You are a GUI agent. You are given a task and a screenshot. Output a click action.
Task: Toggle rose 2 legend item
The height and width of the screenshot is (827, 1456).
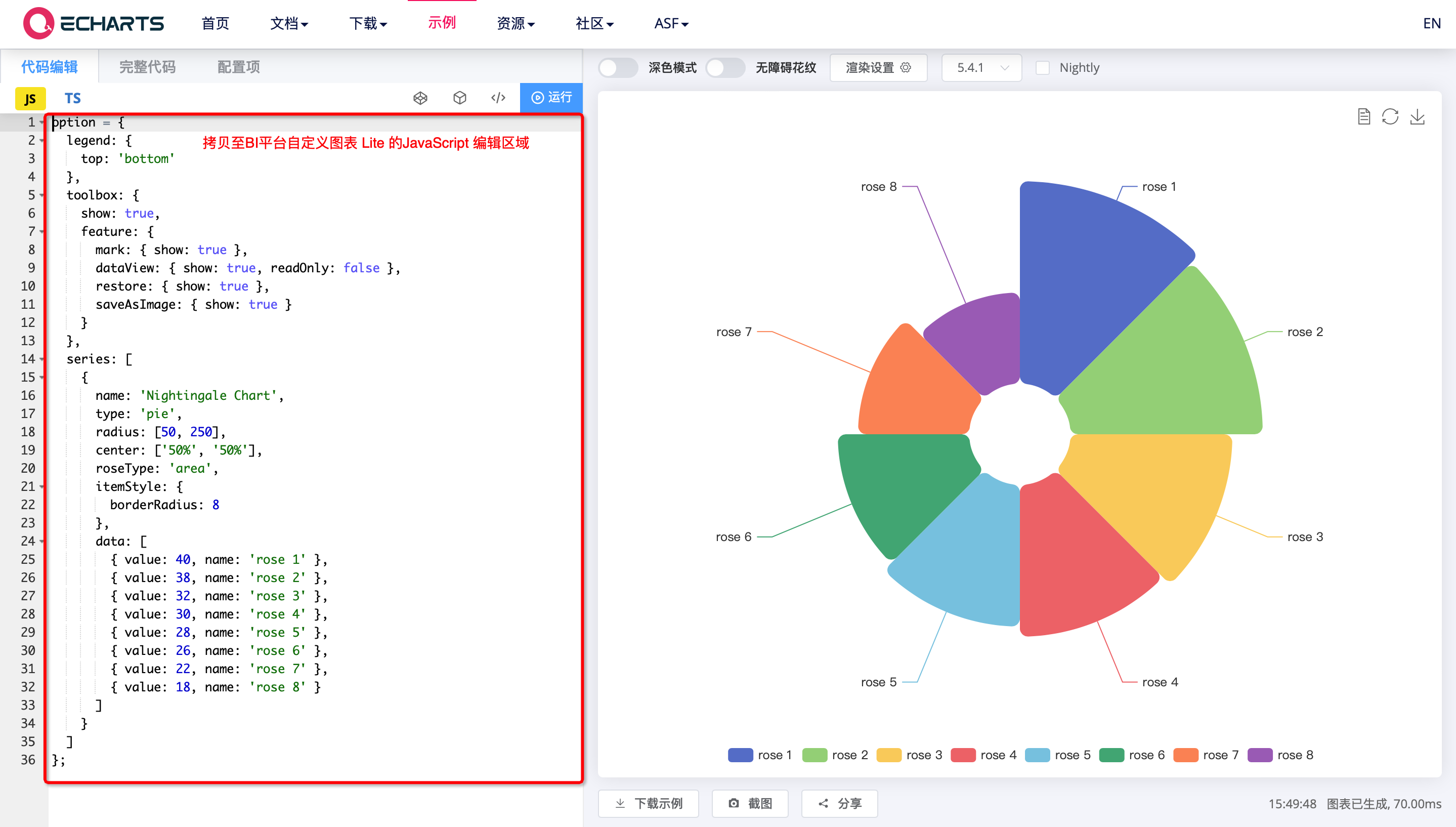(835, 755)
